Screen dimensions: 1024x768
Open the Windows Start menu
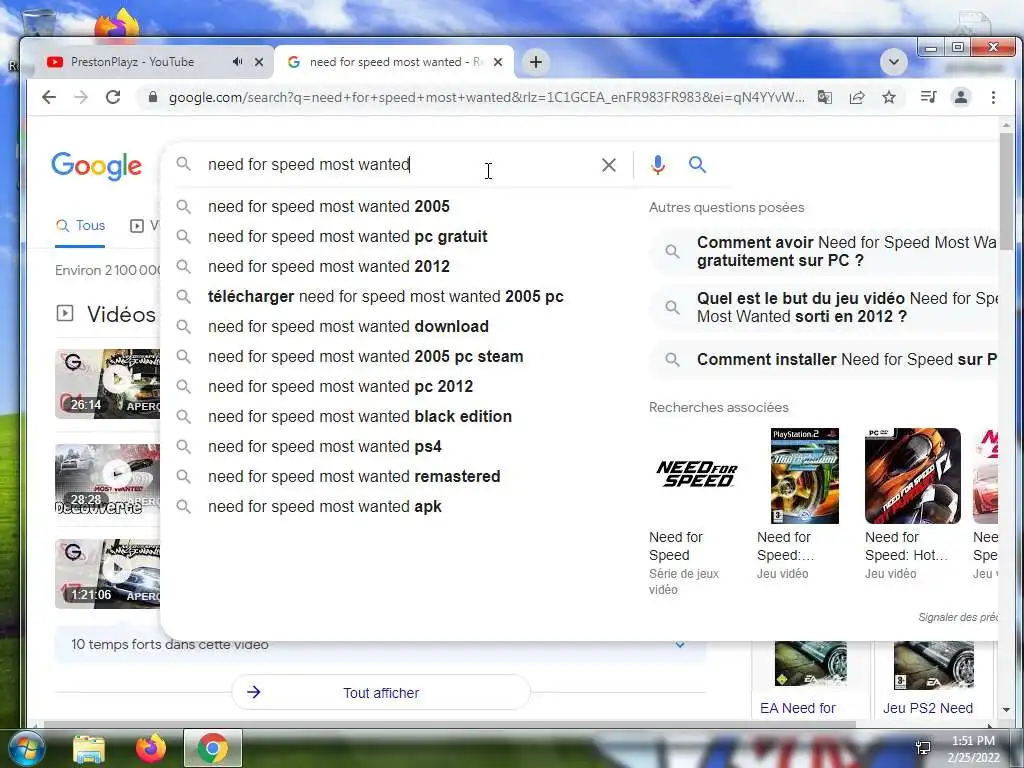pos(25,748)
